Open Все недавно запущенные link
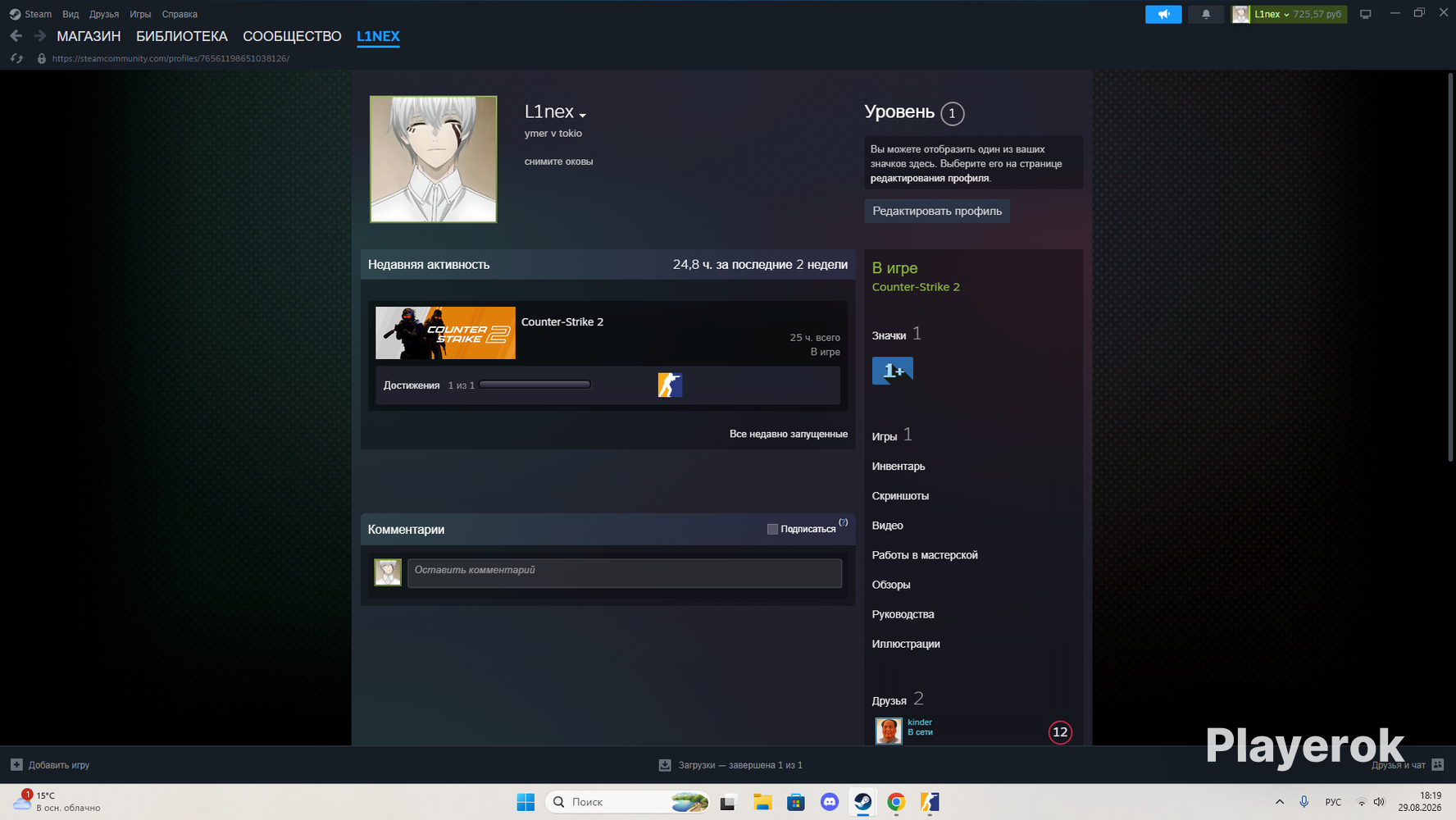This screenshot has width=1456, height=820. tap(789, 434)
